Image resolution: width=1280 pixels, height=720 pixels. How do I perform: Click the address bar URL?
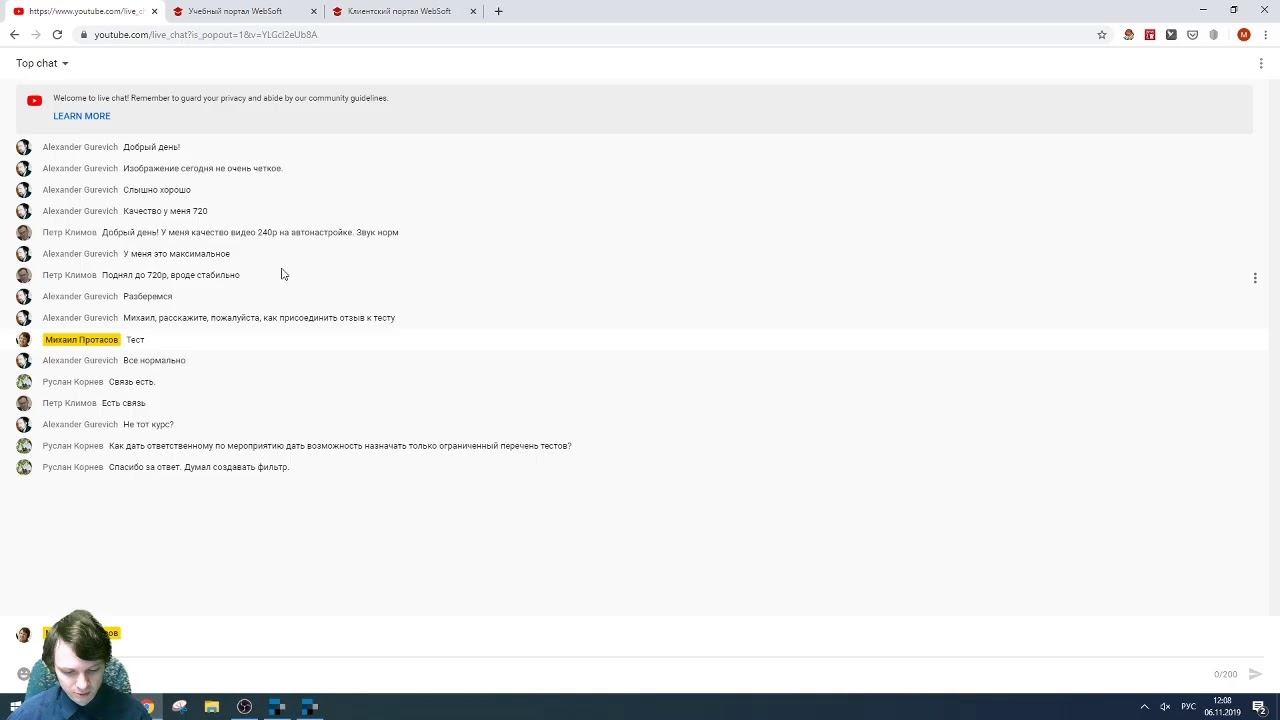[x=206, y=34]
